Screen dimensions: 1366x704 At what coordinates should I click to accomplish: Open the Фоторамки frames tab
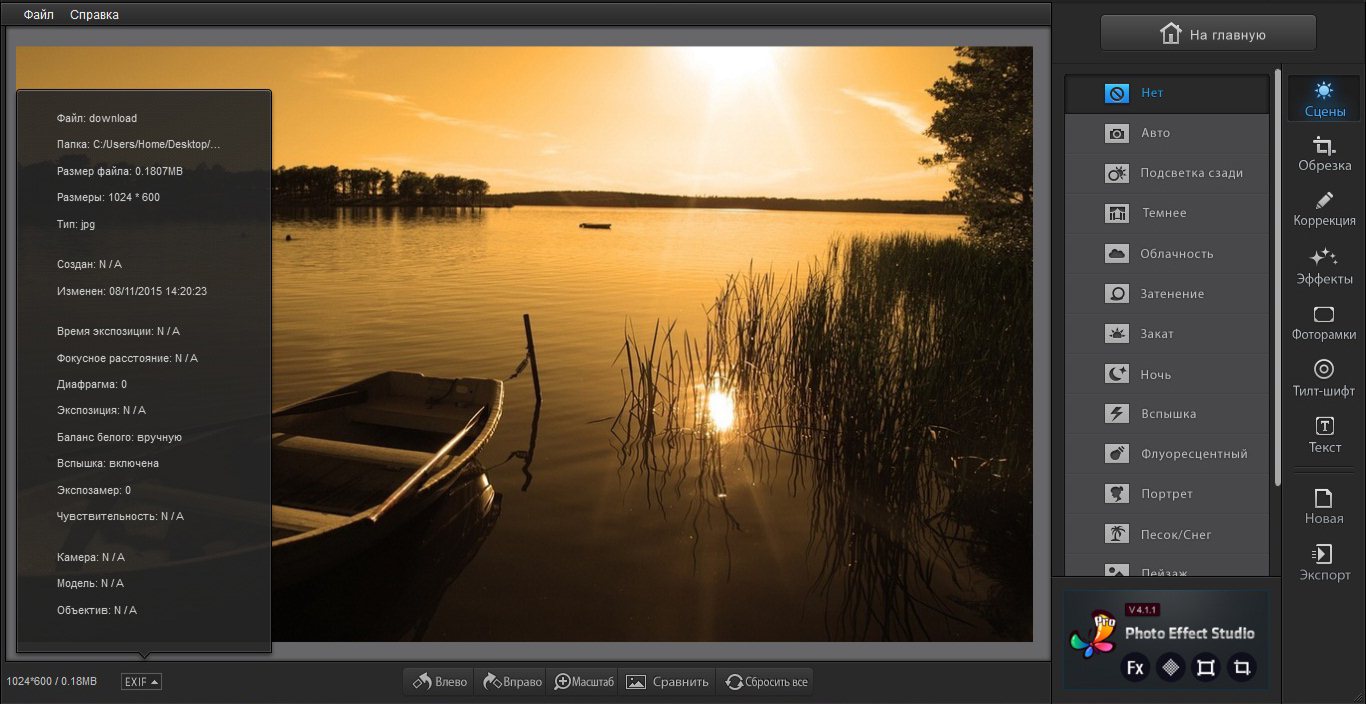(x=1324, y=323)
